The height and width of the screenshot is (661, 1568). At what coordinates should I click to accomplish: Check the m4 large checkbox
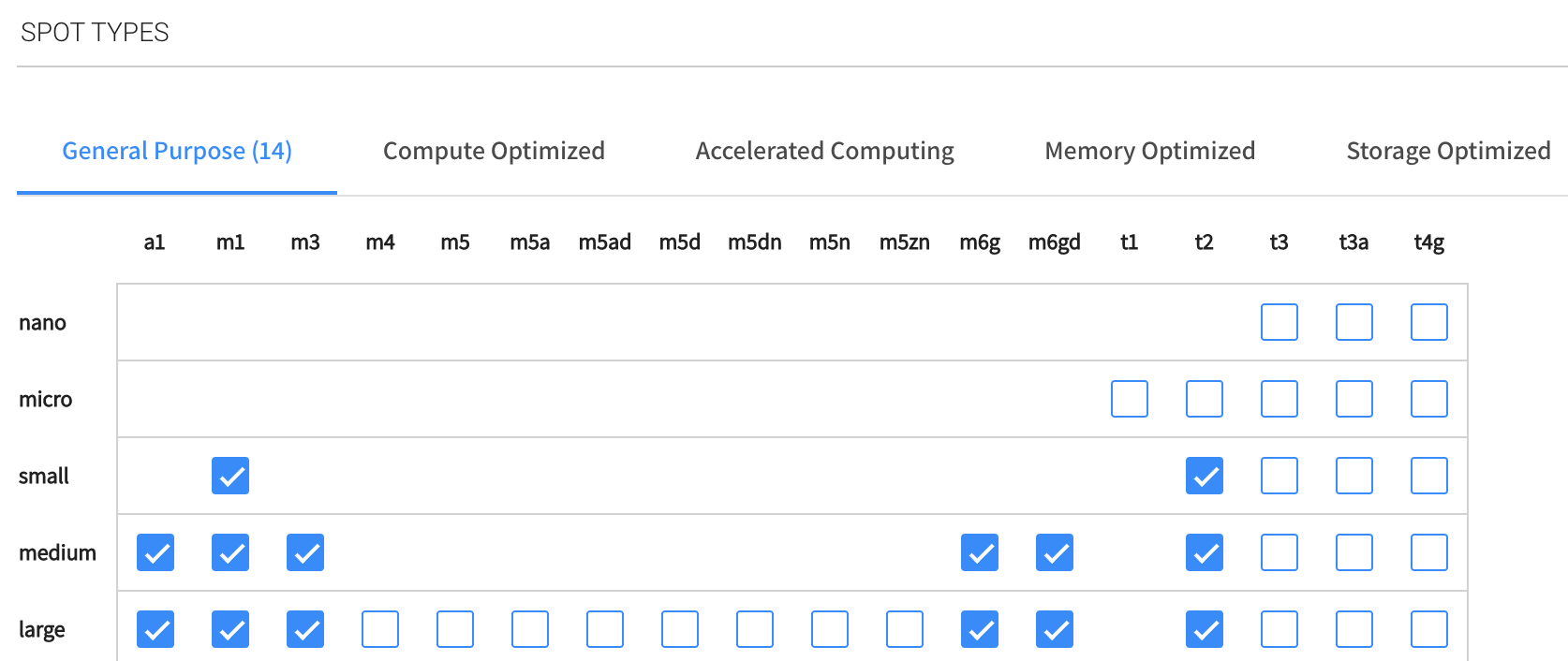[380, 629]
